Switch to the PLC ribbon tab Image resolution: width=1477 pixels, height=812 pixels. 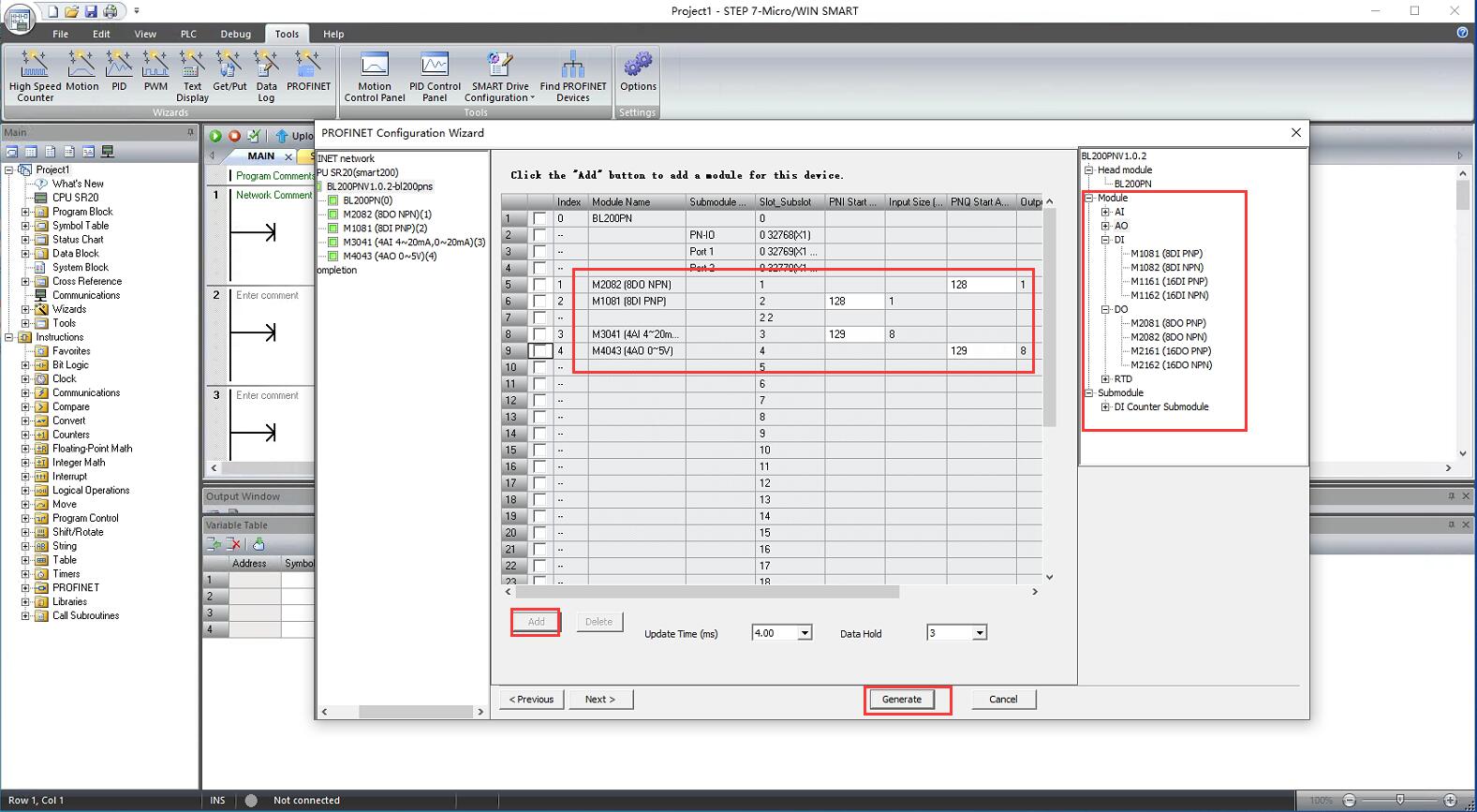pos(188,34)
